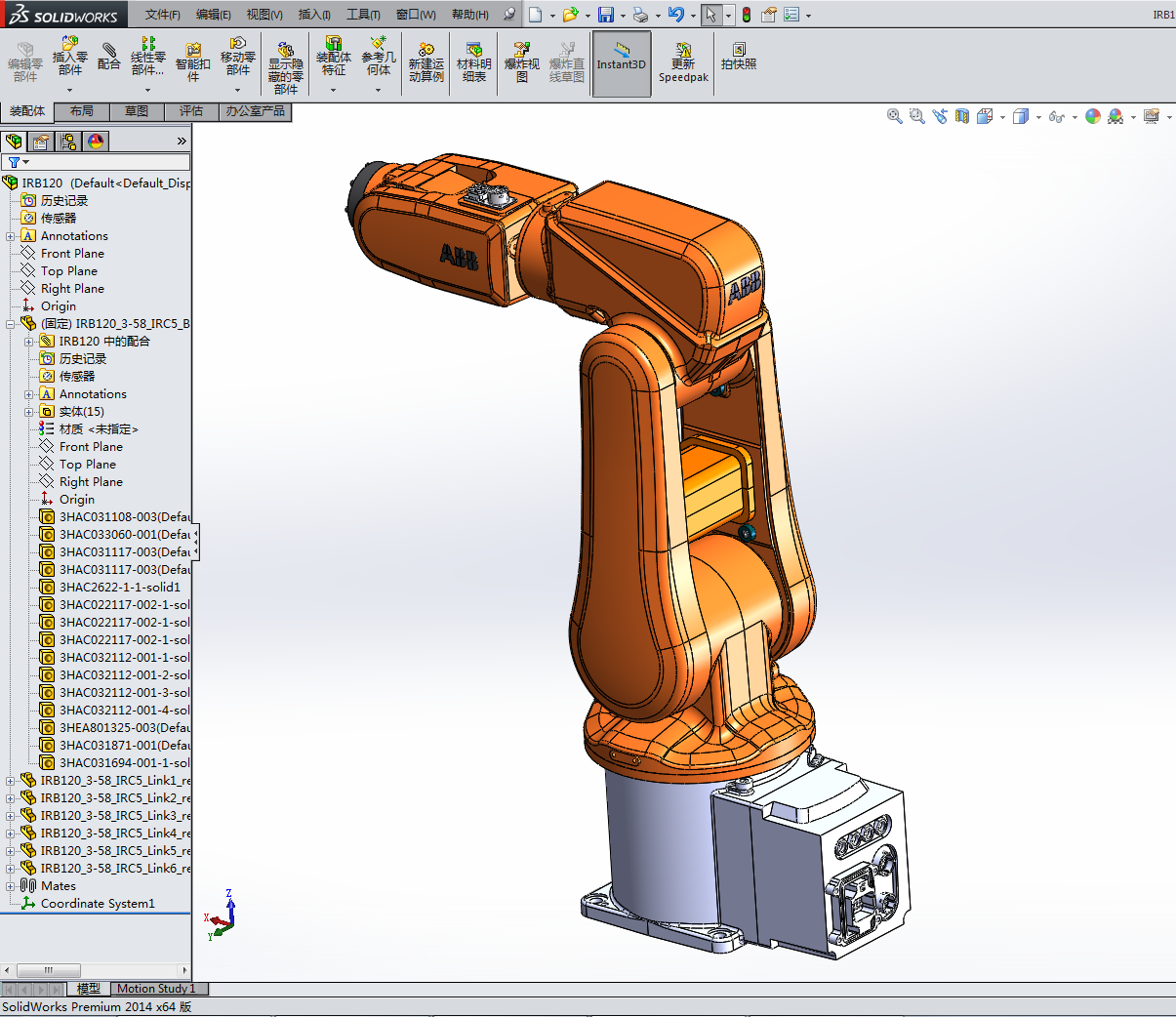Image resolution: width=1176 pixels, height=1017 pixels.
Task: Switch to the Motion Study 1 tab
Action: point(156,989)
